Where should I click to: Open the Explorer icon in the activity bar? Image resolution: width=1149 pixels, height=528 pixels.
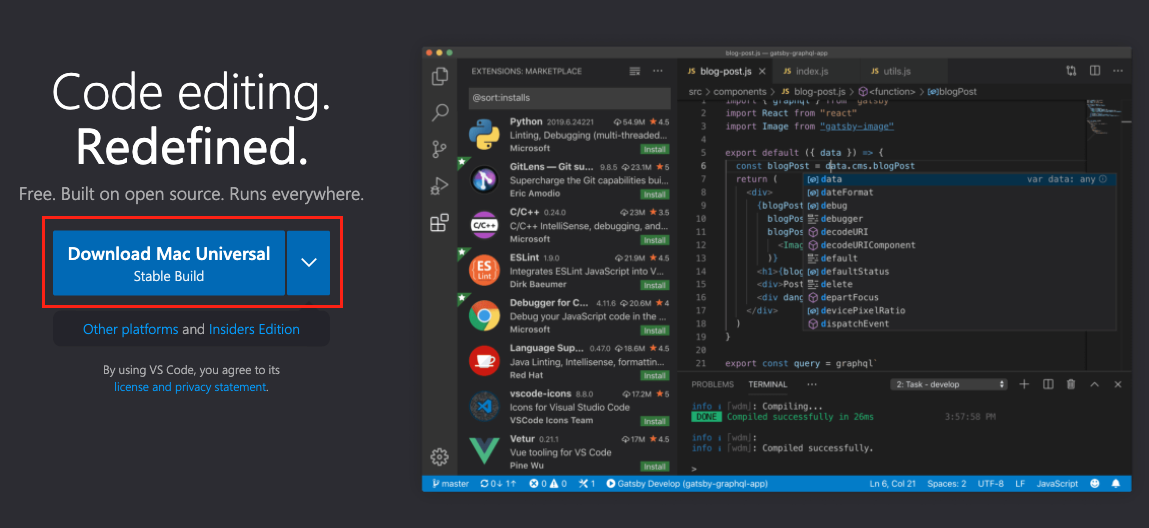[440, 76]
